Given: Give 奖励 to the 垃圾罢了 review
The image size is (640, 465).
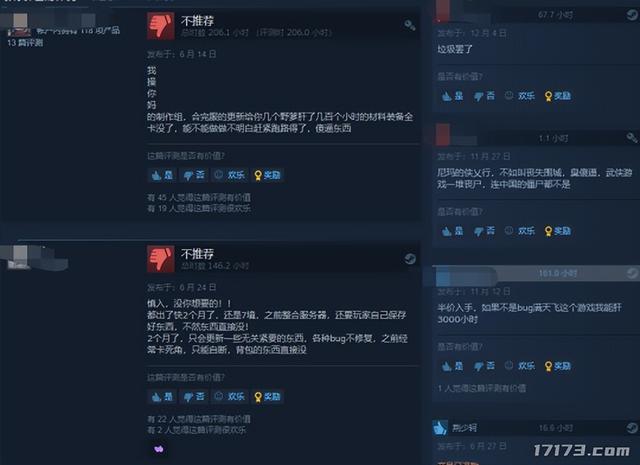Looking at the screenshot, I should tap(558, 96).
